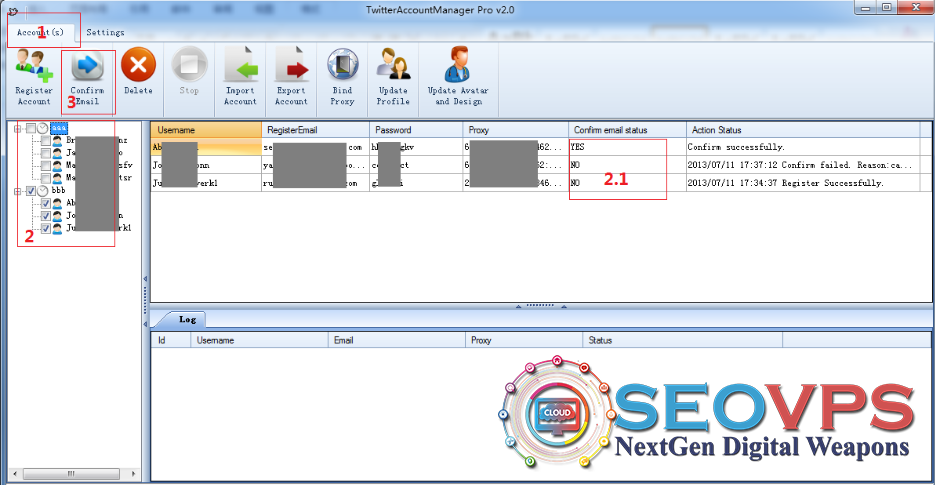Click the Confirm email status column header

(628, 130)
